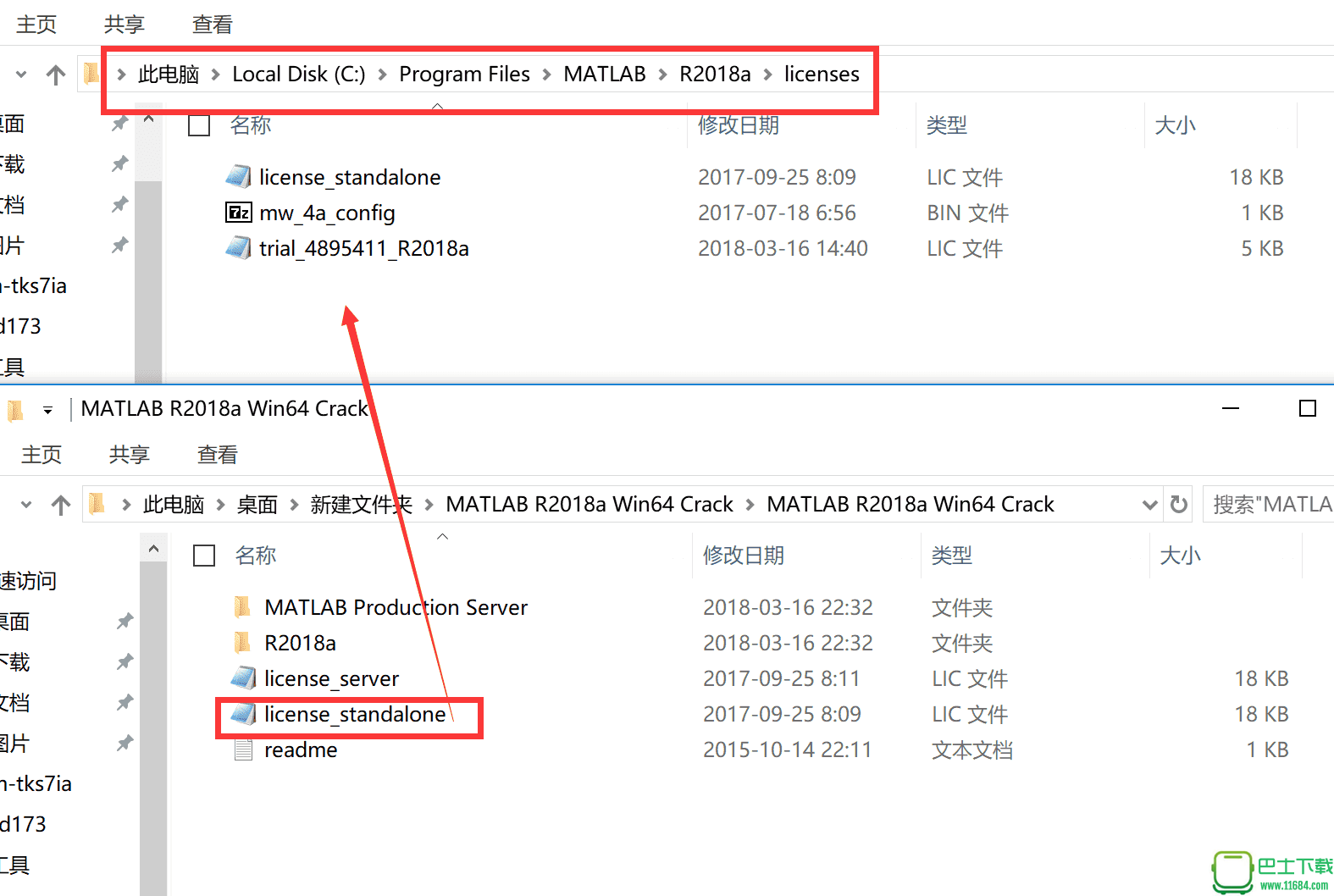Select n-tks7ia item in lower sidebar
This screenshot has width=1334, height=896.
click(36, 783)
